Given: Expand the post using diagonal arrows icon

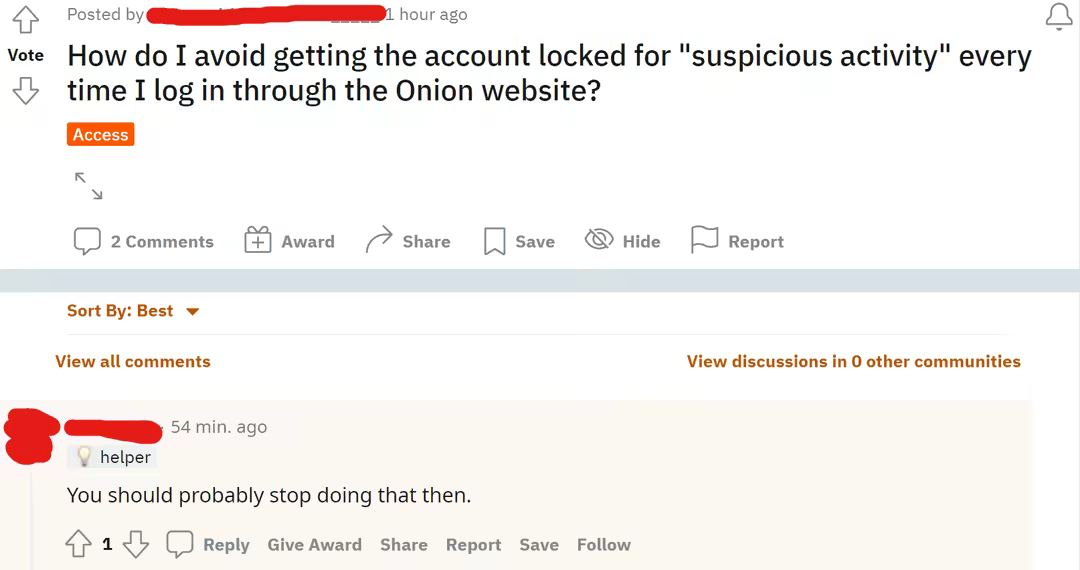Looking at the screenshot, I should 88,185.
